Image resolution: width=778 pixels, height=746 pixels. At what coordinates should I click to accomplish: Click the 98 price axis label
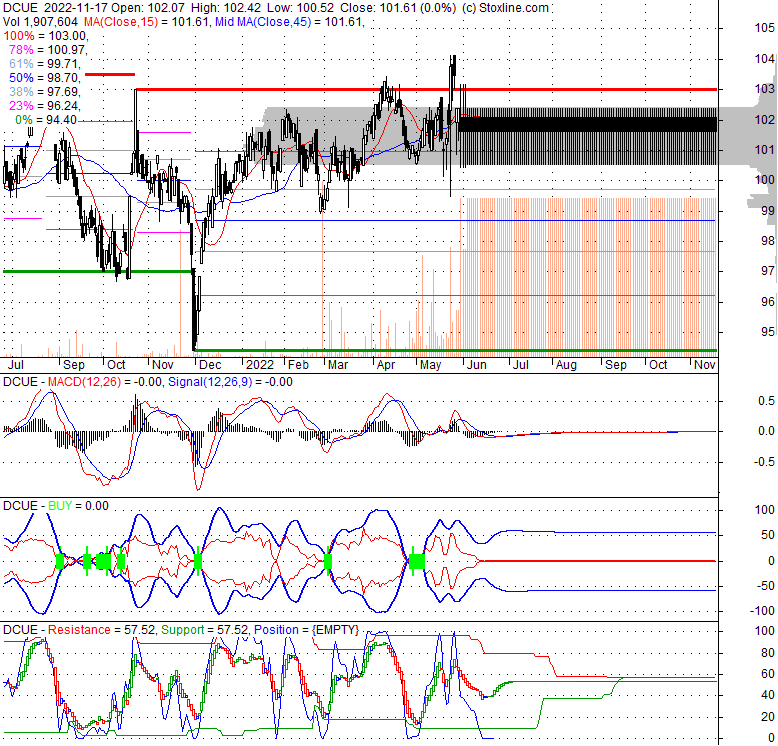tap(768, 241)
